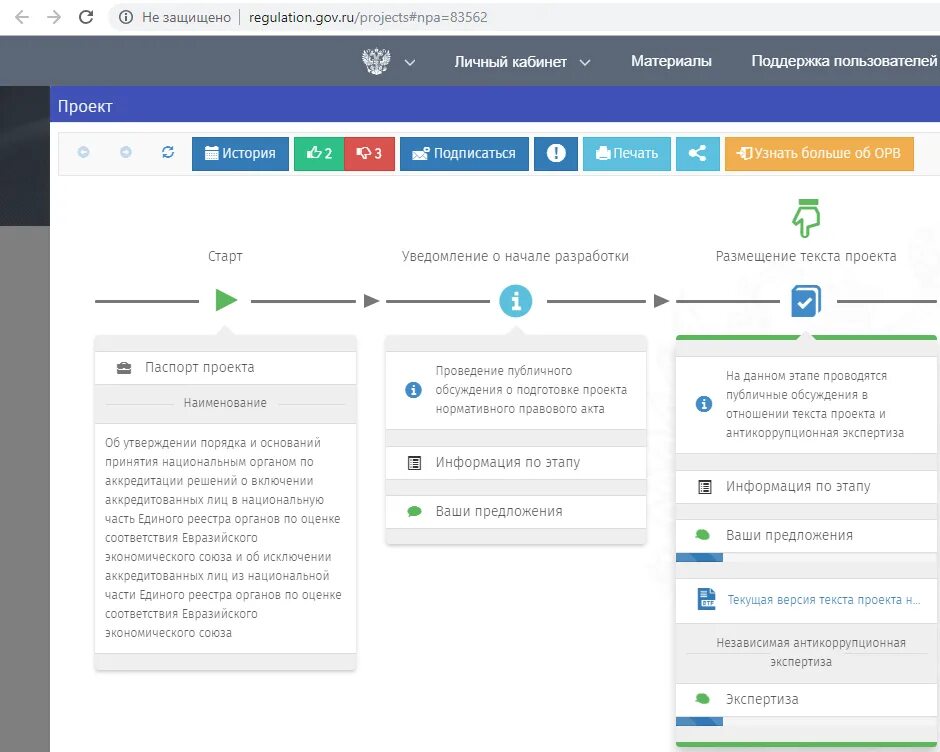940x752 pixels.
Task: Expand the chevron beside Личный кабинет
Action: click(585, 62)
